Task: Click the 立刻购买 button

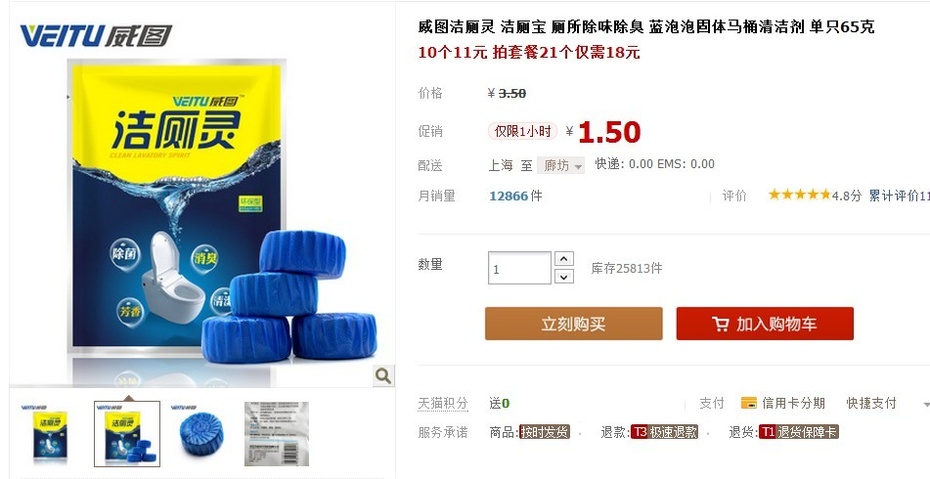Action: [x=574, y=324]
